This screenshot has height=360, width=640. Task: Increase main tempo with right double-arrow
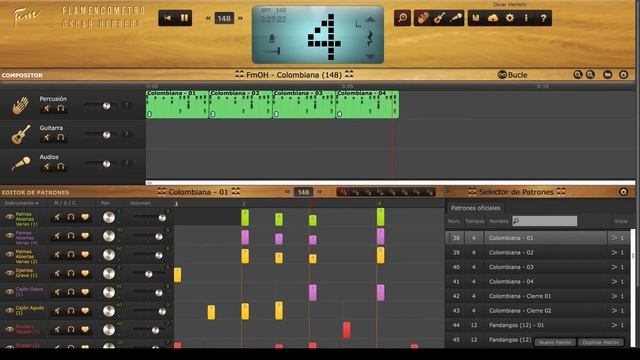240,18
